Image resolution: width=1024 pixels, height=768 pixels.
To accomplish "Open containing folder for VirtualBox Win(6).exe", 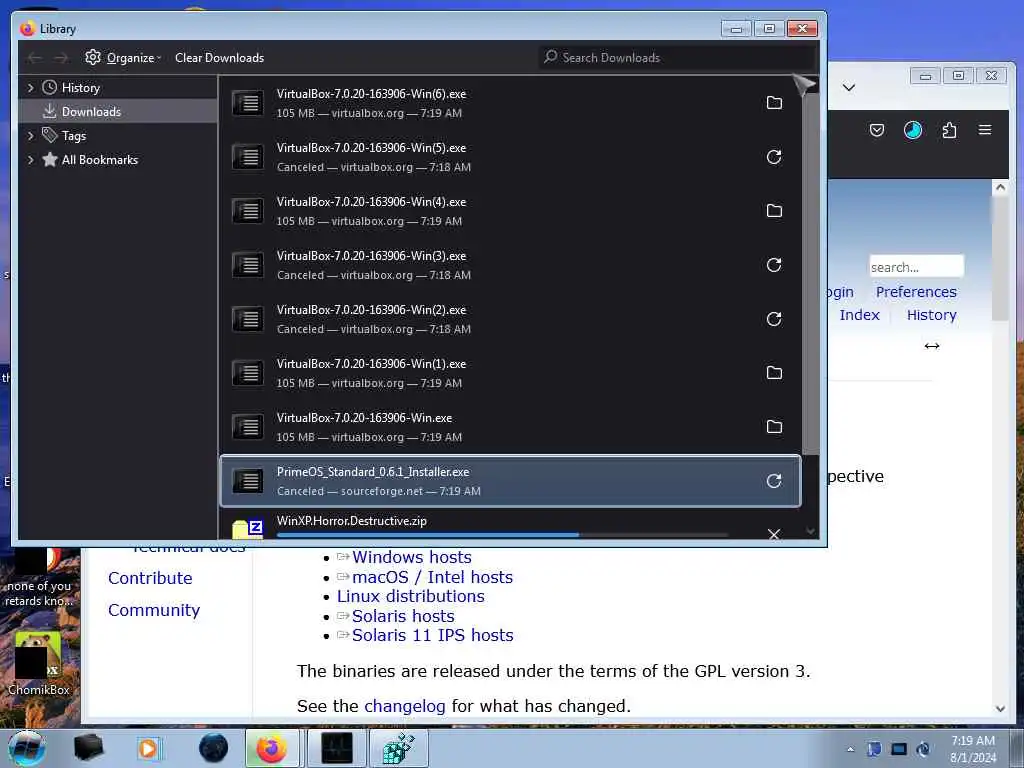I will coord(774,103).
